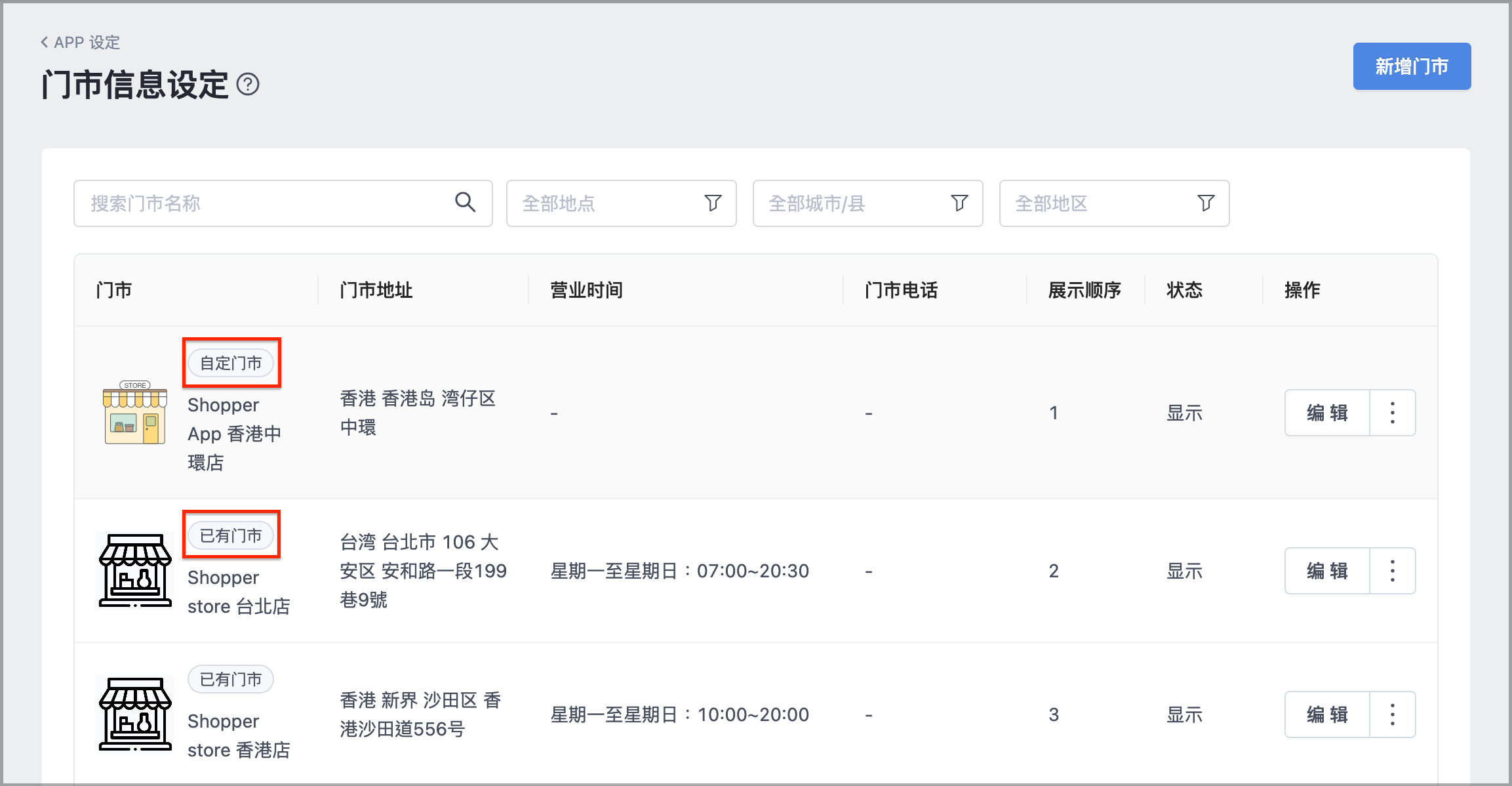
Task: Expand the 全部地区 dropdown
Action: click(1115, 203)
